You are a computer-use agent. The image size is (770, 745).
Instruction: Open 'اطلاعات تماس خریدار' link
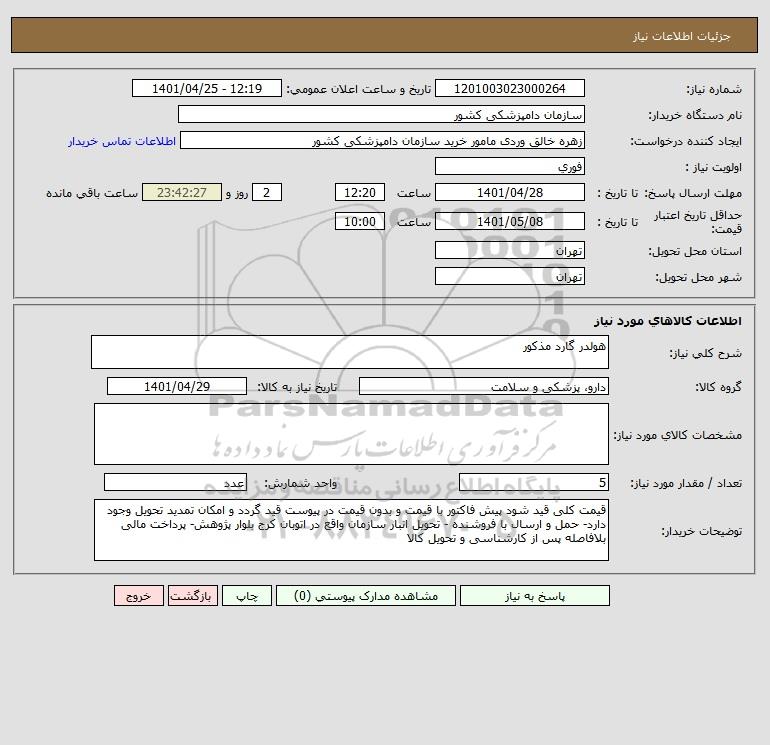(122, 141)
